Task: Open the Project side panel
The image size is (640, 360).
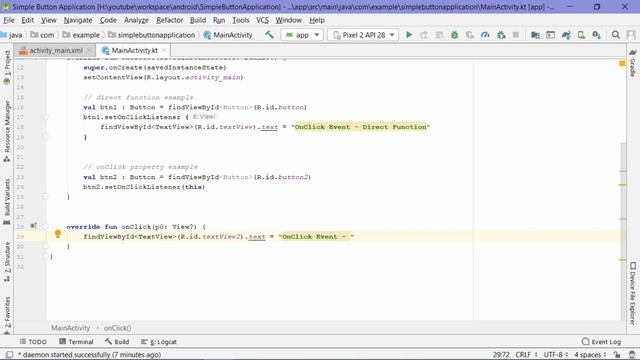Action: (7, 68)
